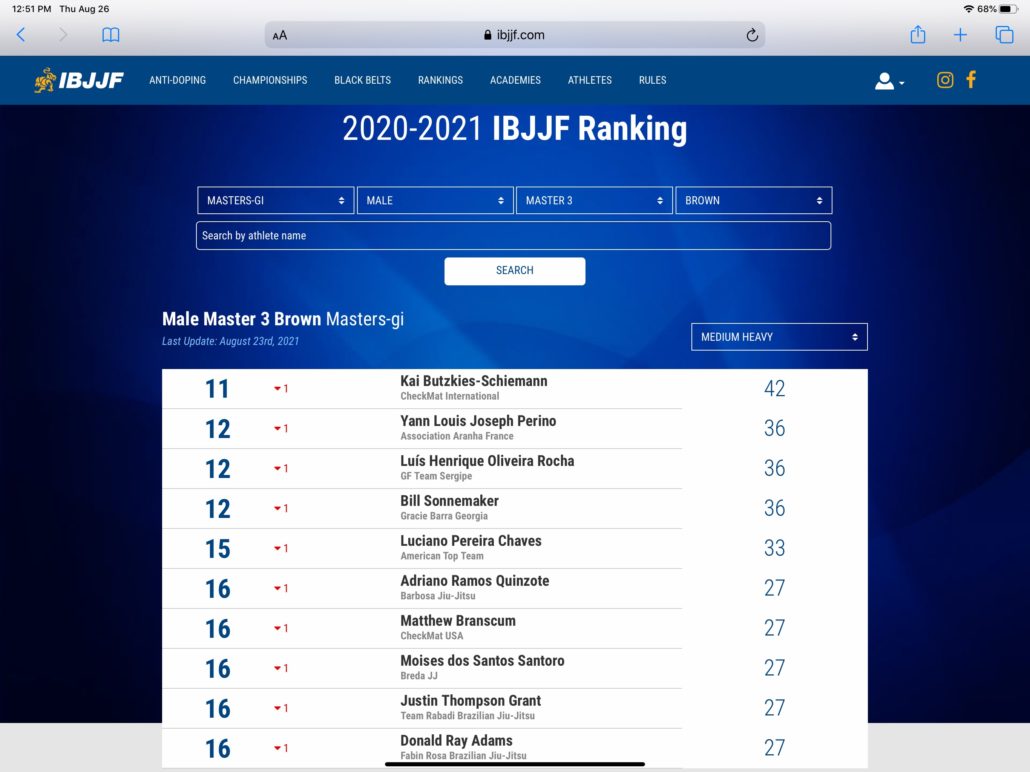Tap the 12:51 PM status bar clock

tap(32, 9)
